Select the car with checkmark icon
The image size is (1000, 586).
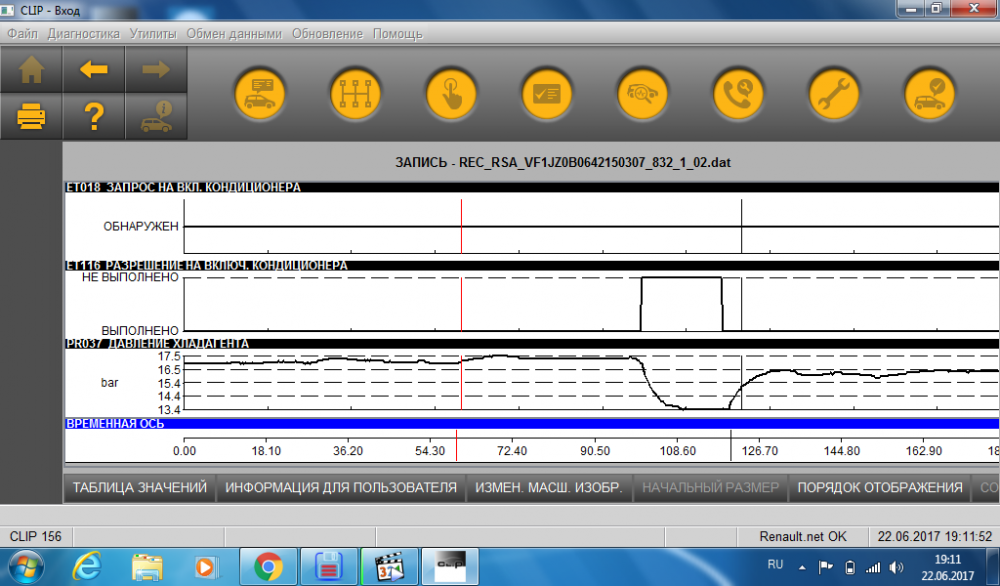click(930, 94)
